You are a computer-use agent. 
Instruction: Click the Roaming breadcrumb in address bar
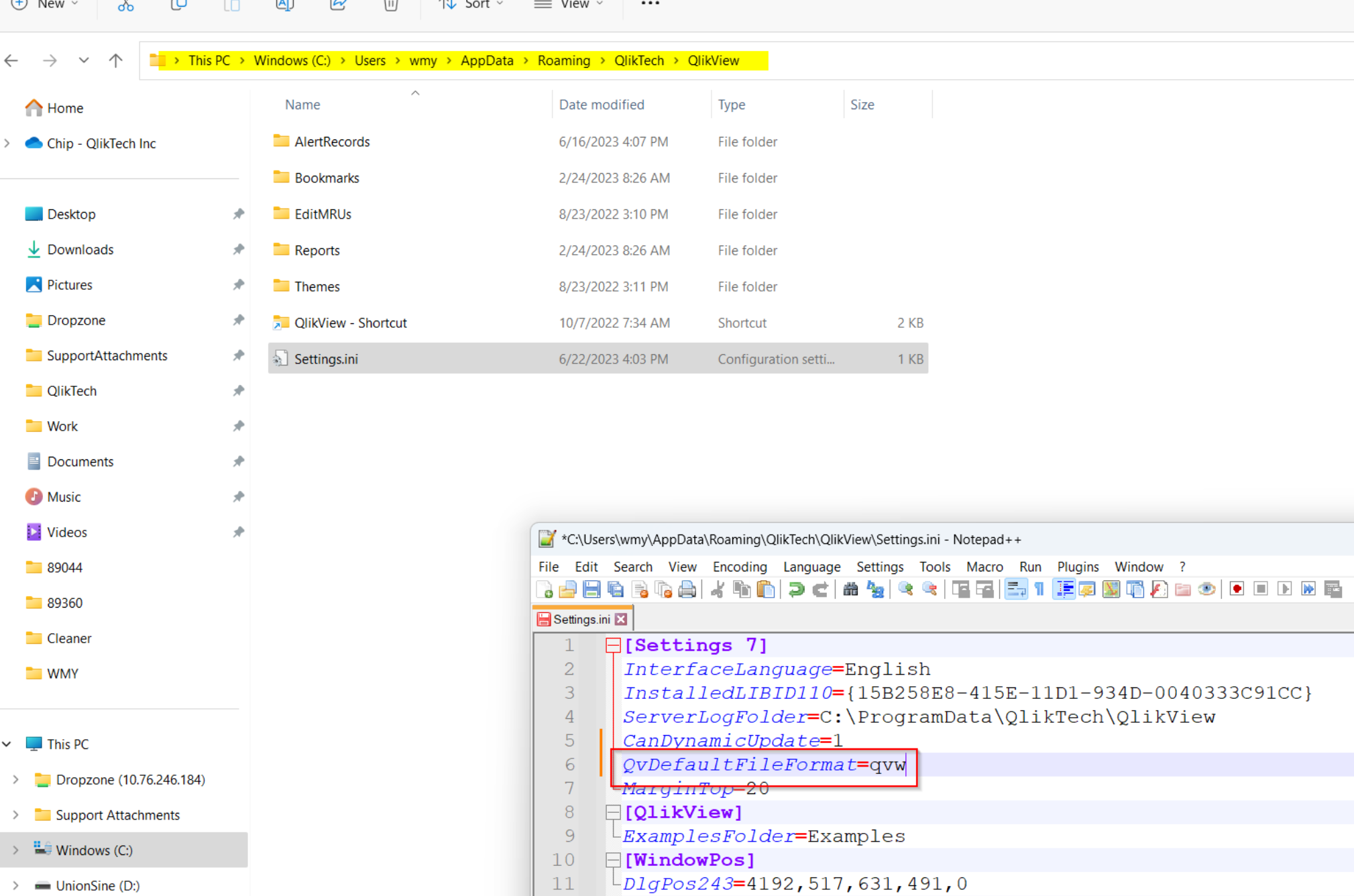563,60
